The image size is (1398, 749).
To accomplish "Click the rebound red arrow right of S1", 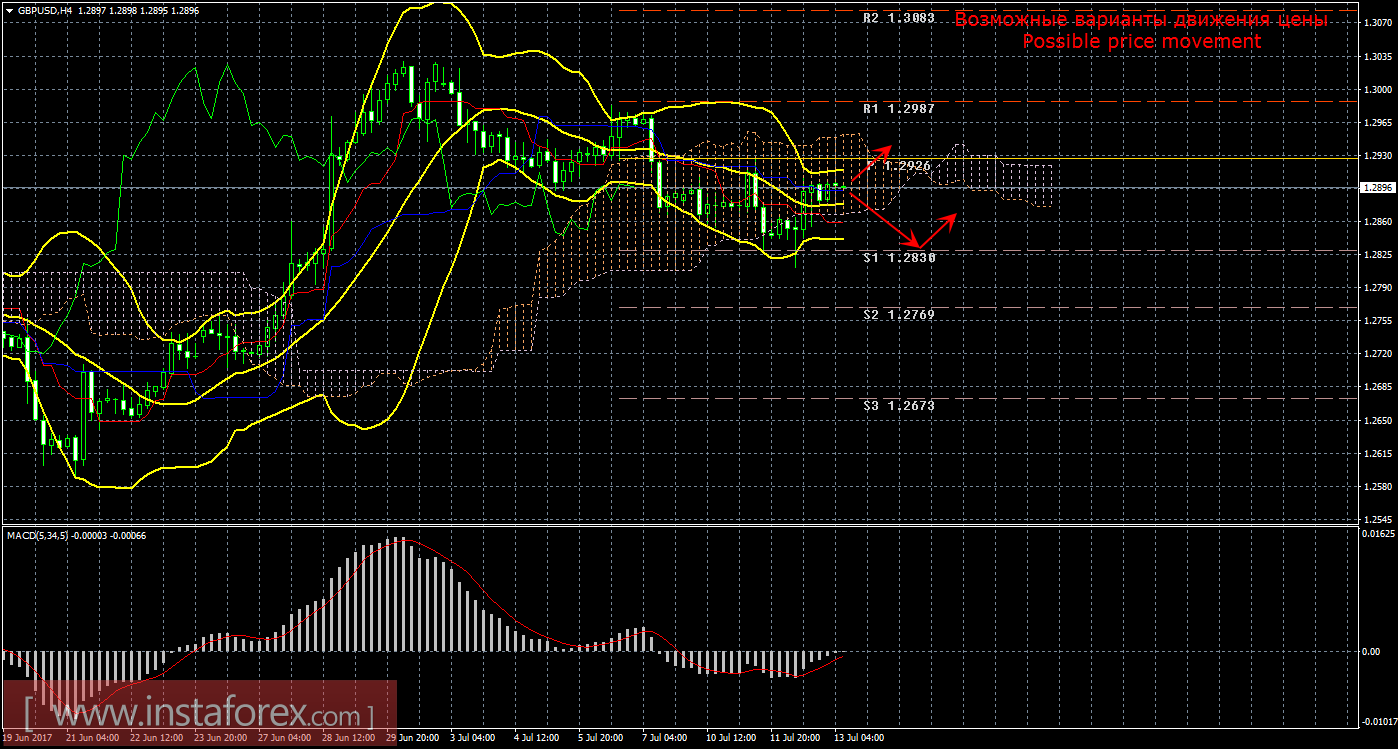I will 940,229.
